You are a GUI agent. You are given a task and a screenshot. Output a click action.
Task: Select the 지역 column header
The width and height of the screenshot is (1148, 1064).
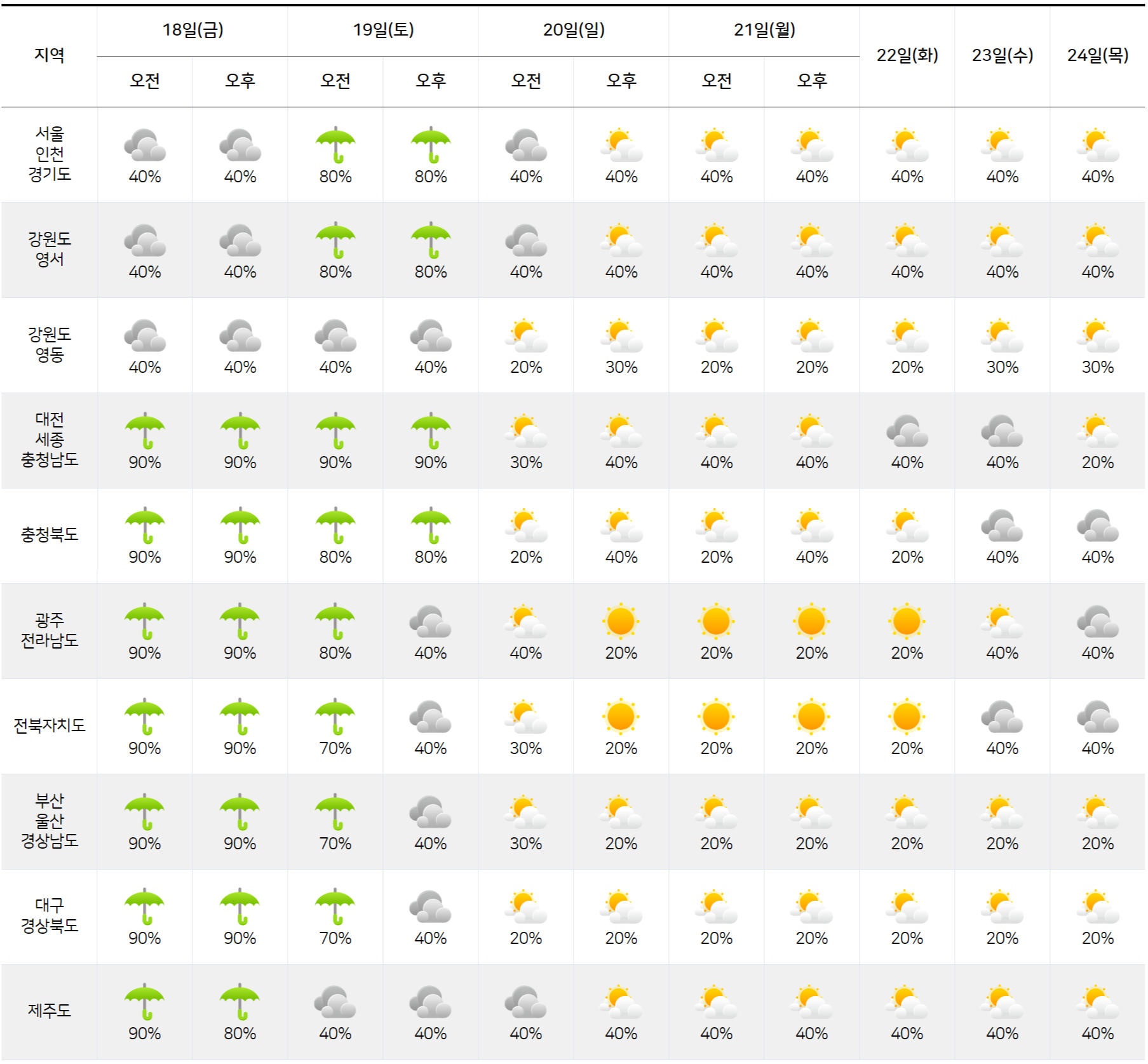click(x=50, y=55)
